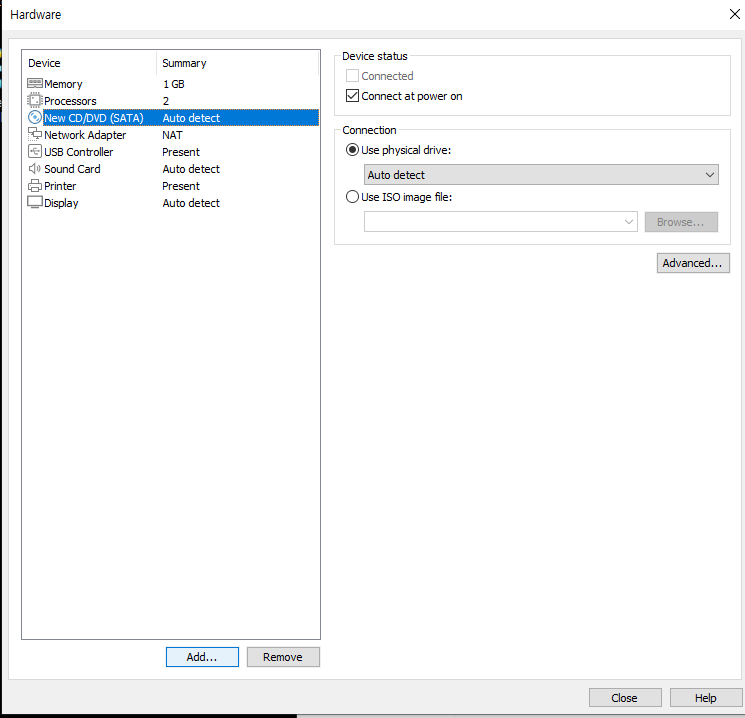The height and width of the screenshot is (718, 745).
Task: Close the Hardware dialog with Close button
Action: 625,698
